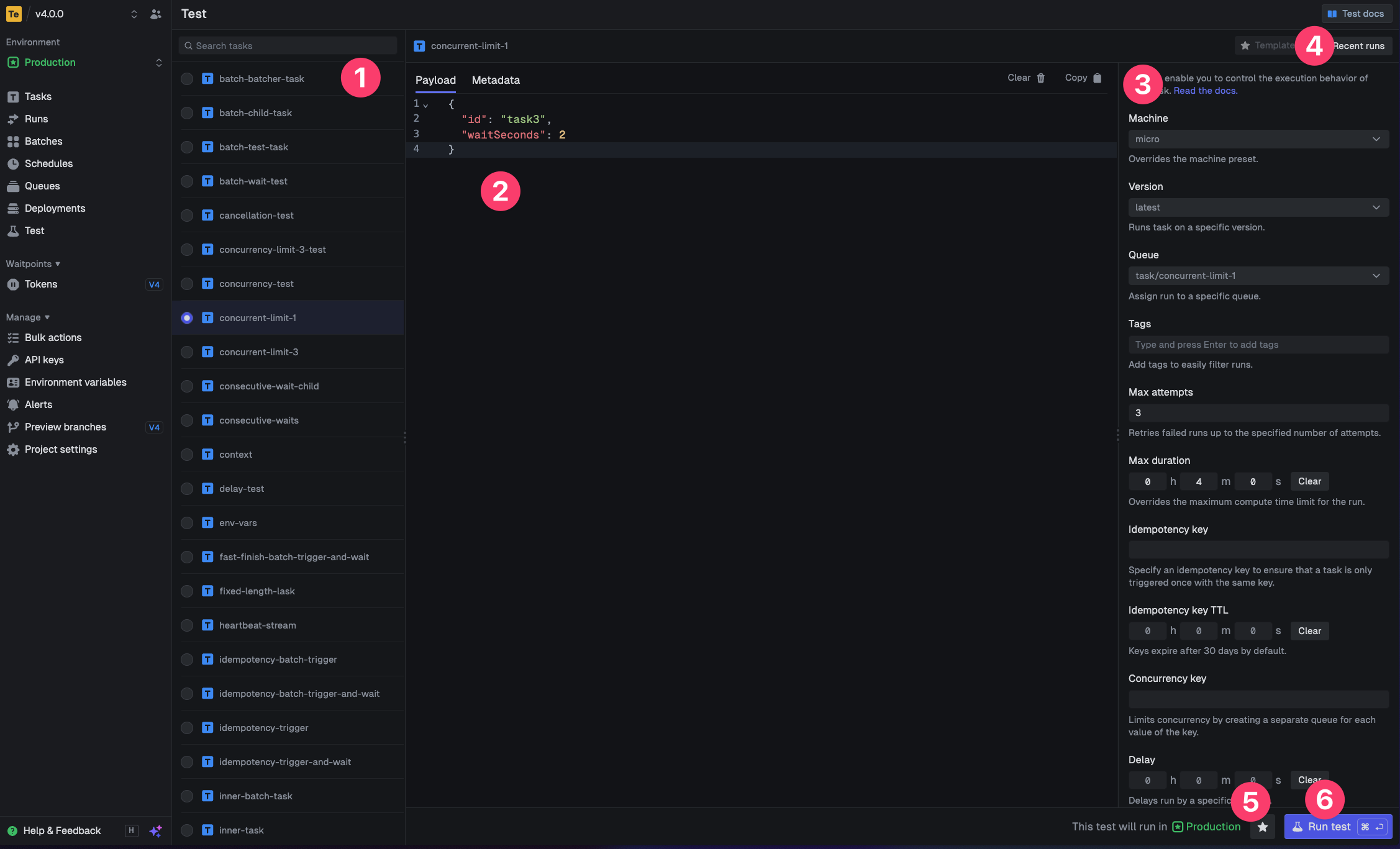Click the Search tasks field

point(288,45)
